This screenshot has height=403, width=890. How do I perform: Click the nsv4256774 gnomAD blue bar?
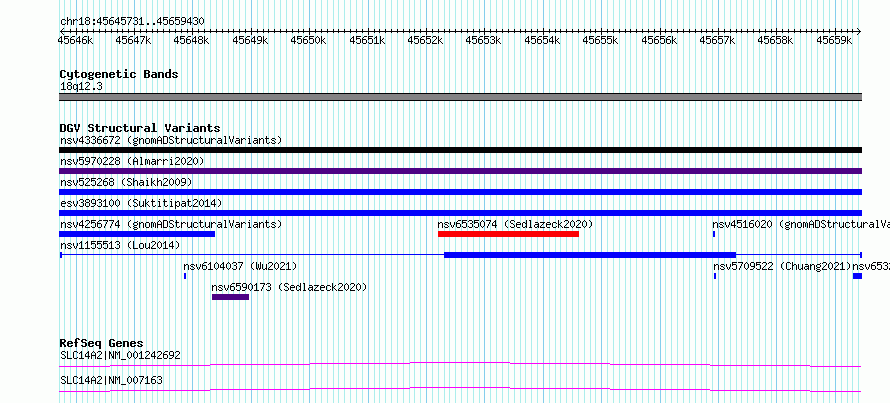[x=137, y=234]
